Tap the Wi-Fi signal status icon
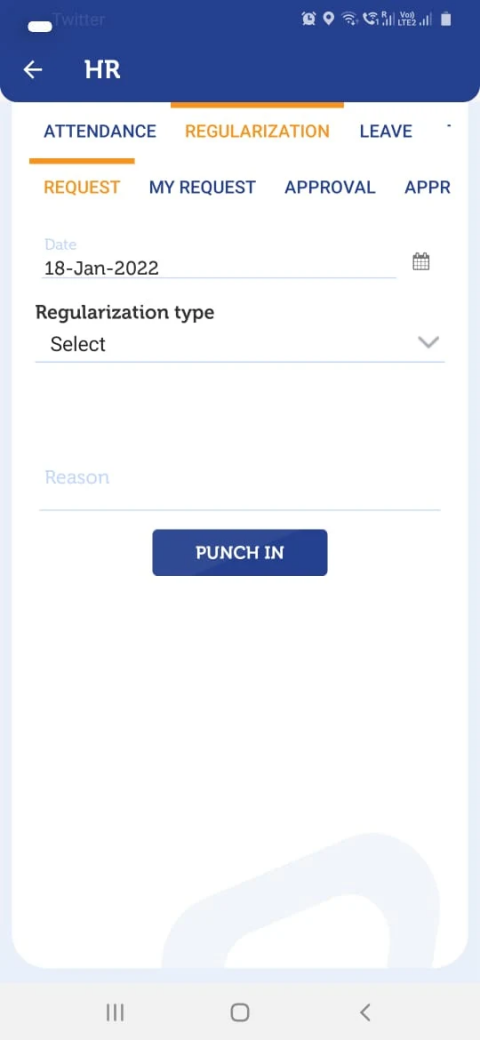 pos(349,19)
